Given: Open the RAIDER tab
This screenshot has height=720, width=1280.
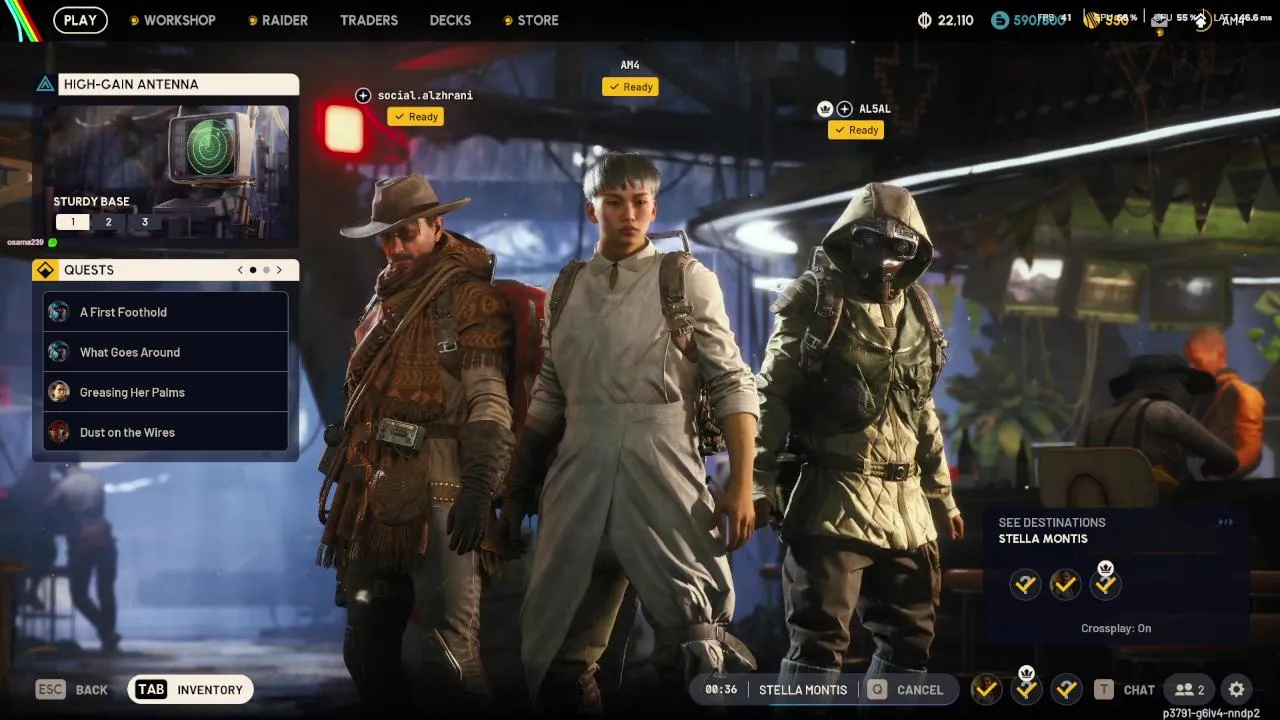Looking at the screenshot, I should pos(285,20).
